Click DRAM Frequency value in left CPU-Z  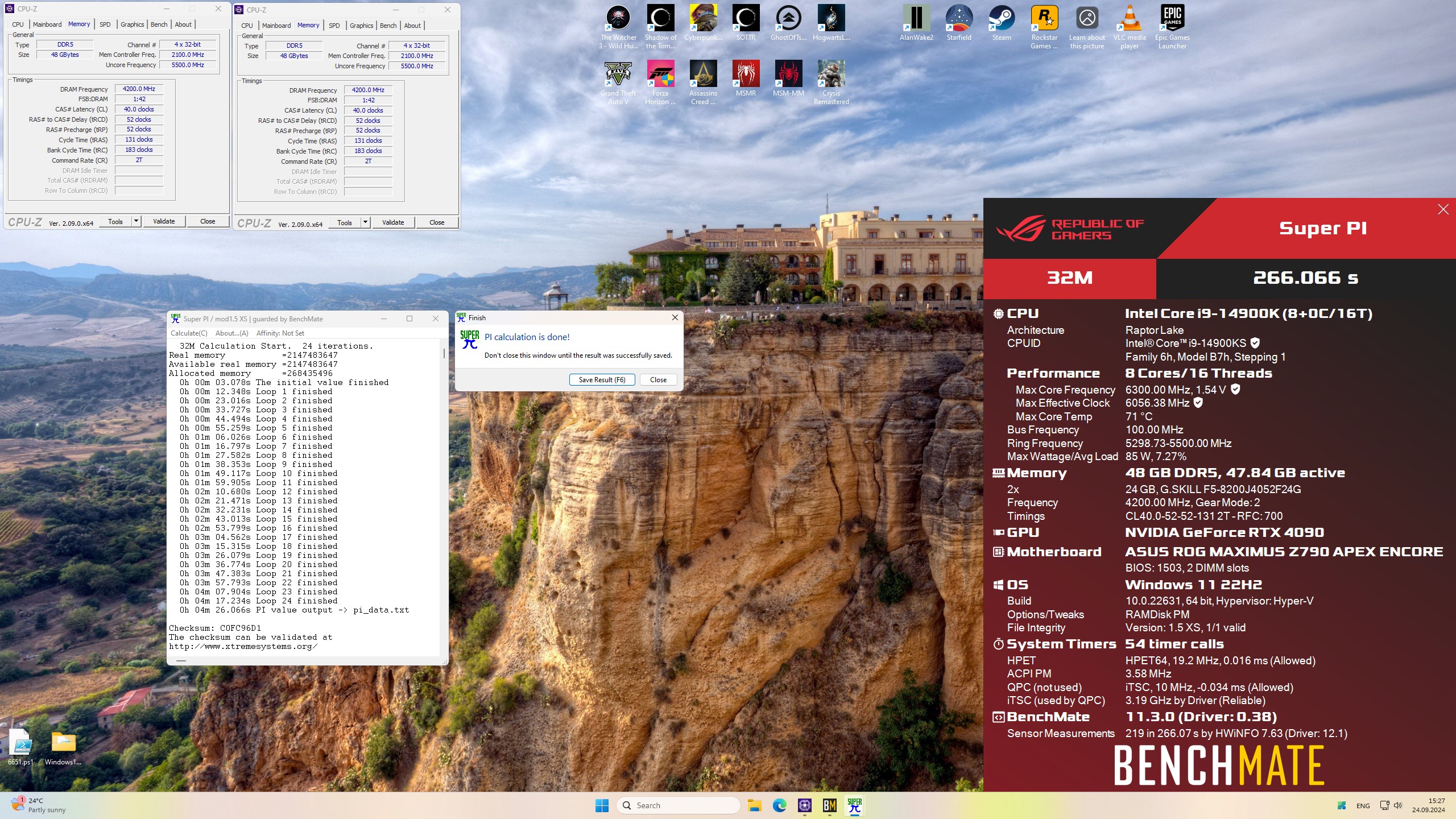tap(139, 89)
